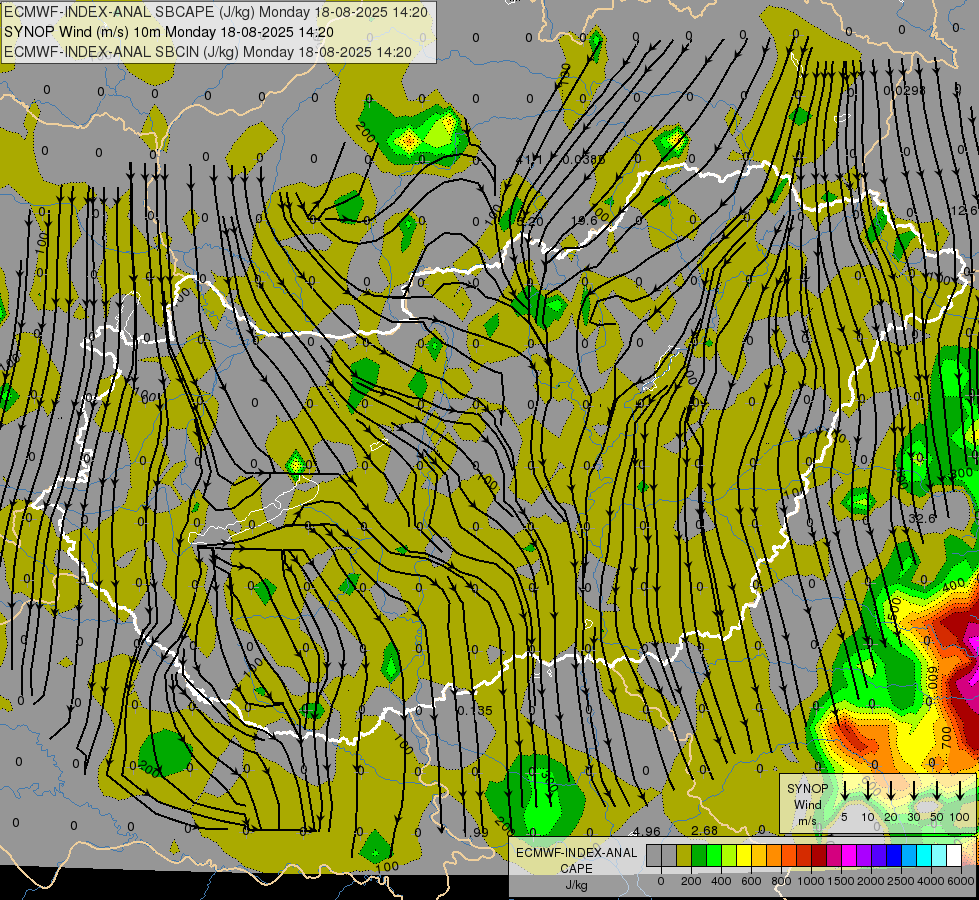Click the 20 m/s wind arrow in legend
The image size is (979, 900).
click(890, 791)
